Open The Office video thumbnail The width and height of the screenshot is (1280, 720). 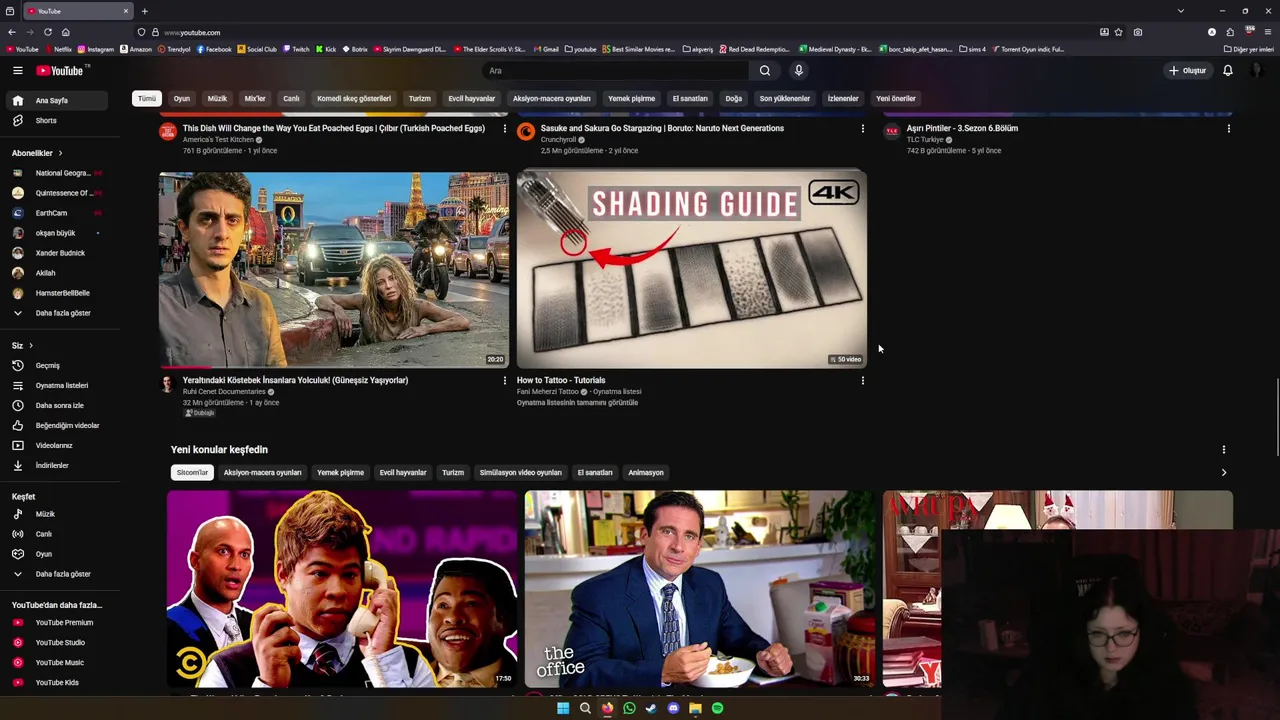(x=700, y=588)
